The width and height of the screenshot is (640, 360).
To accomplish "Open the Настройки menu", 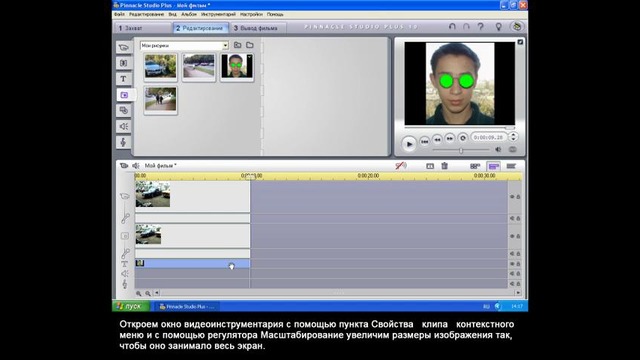I will click(251, 14).
